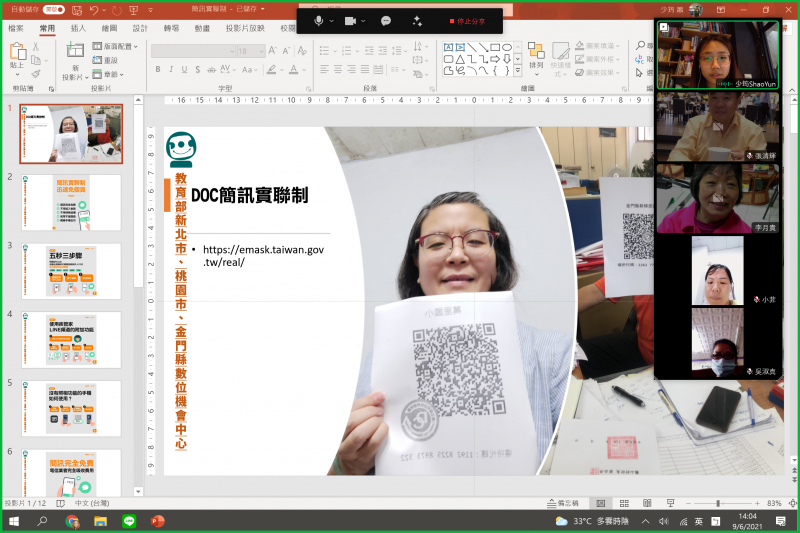Image resolution: width=800 pixels, height=533 pixels.
Task: Open the Insert (插入) ribbon tab
Action: [78, 29]
